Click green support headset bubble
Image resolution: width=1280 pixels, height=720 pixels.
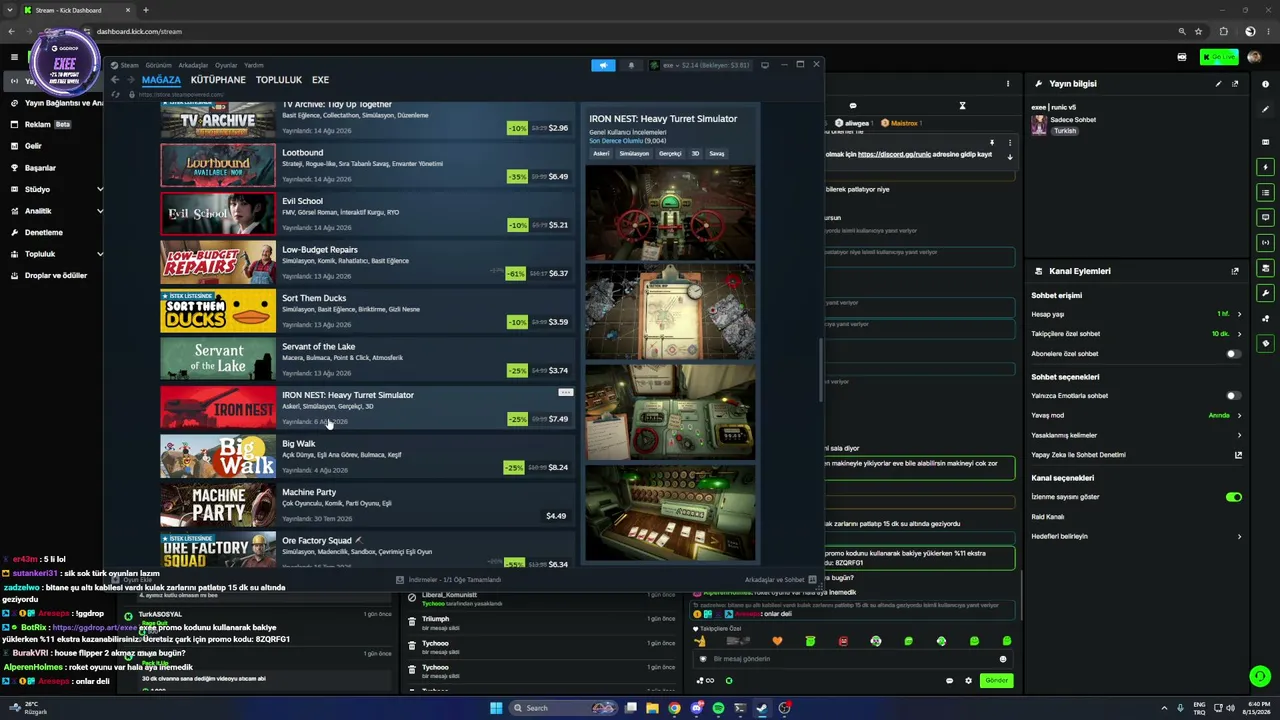[1260, 677]
